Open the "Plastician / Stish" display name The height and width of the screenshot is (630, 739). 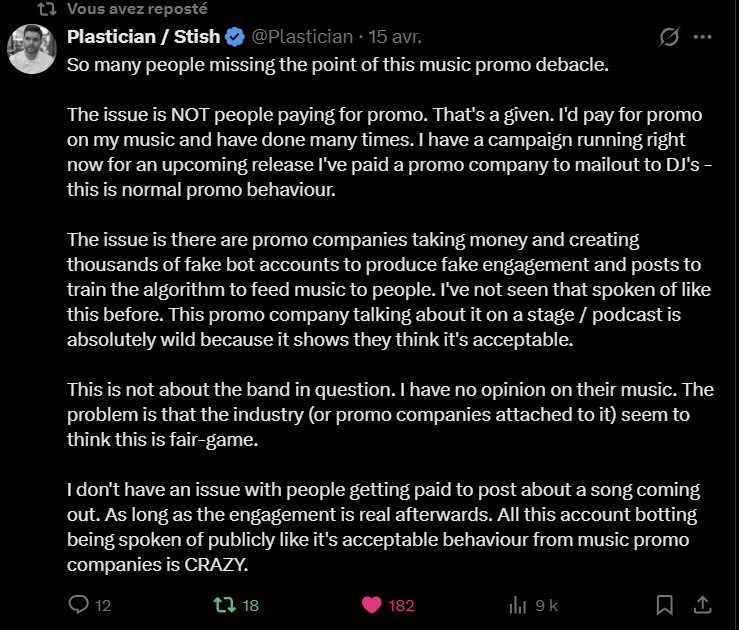(143, 37)
